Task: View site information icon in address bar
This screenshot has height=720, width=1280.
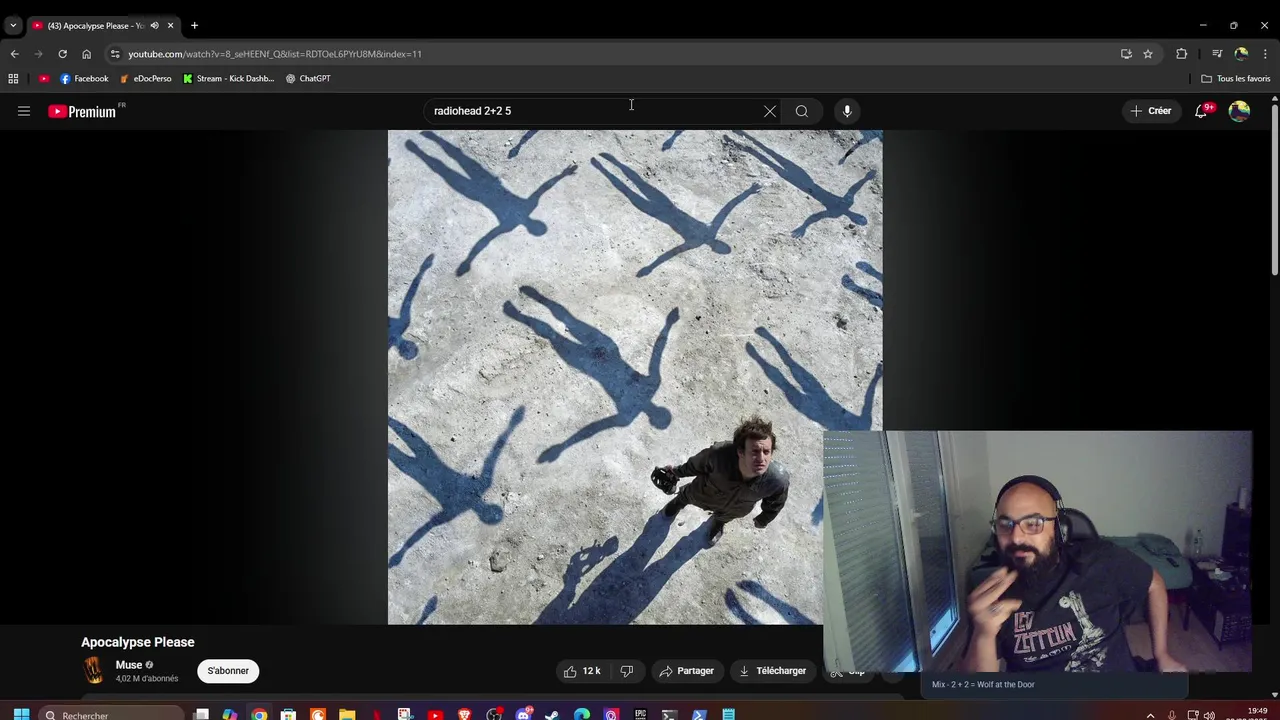Action: click(x=115, y=54)
